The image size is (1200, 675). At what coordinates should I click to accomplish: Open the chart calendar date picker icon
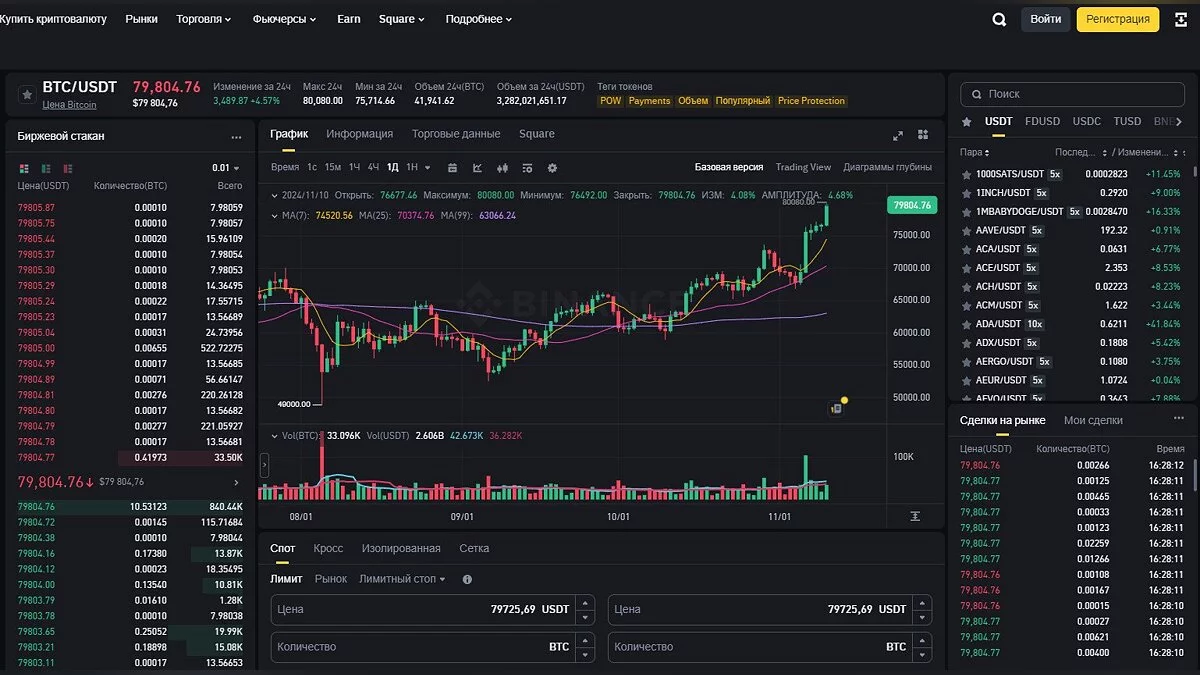click(x=453, y=168)
